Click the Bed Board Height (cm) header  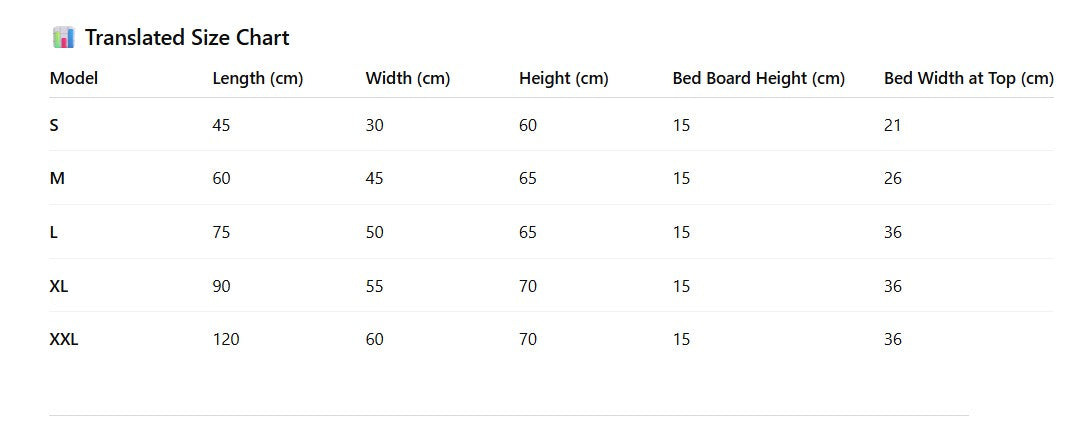pyautogui.click(x=758, y=78)
